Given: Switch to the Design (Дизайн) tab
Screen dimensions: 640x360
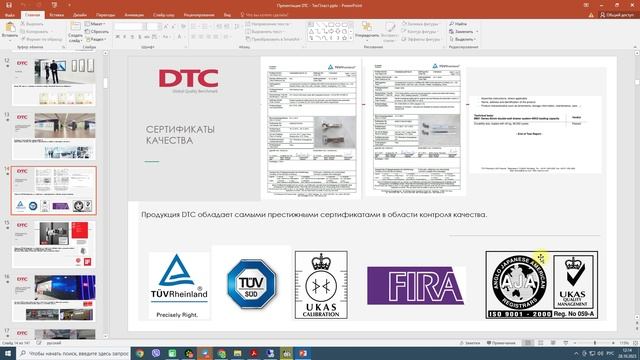Looking at the screenshot, I should 80,15.
